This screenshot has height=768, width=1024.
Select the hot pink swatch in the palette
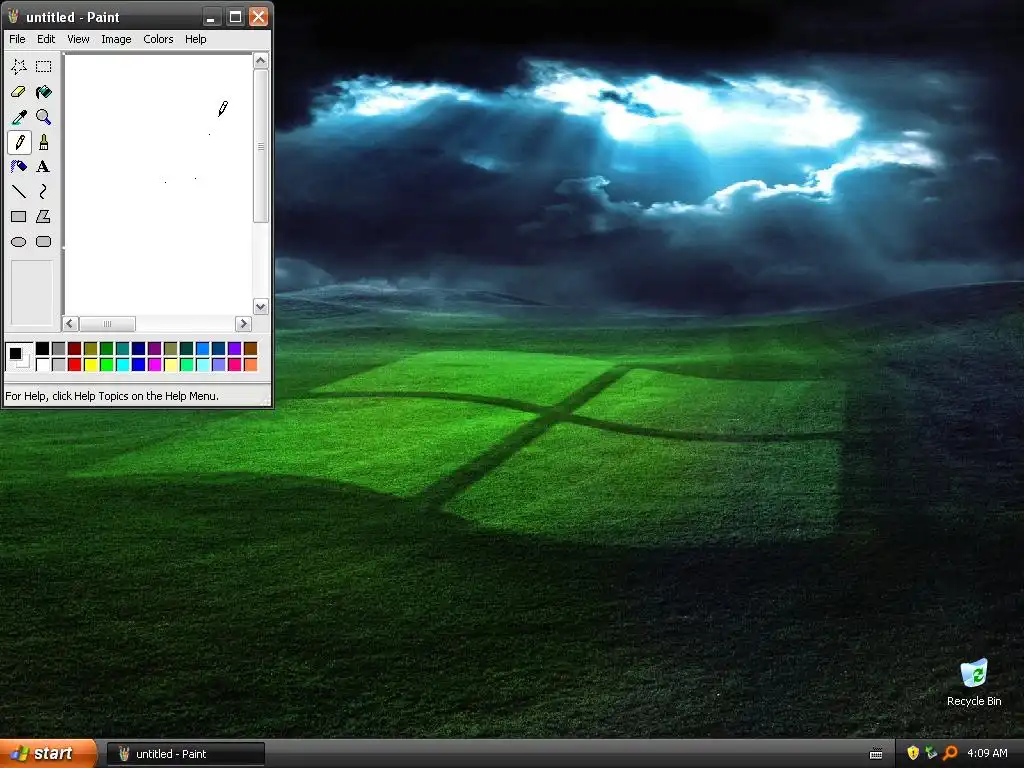tap(234, 364)
